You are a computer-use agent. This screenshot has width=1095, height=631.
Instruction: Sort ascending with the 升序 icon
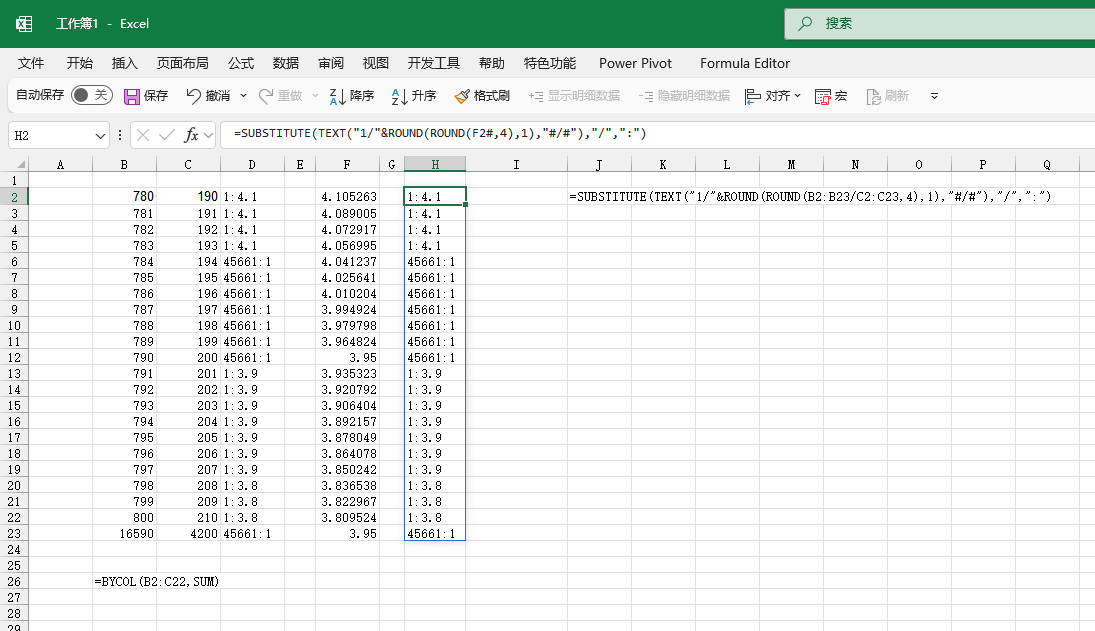[x=399, y=96]
